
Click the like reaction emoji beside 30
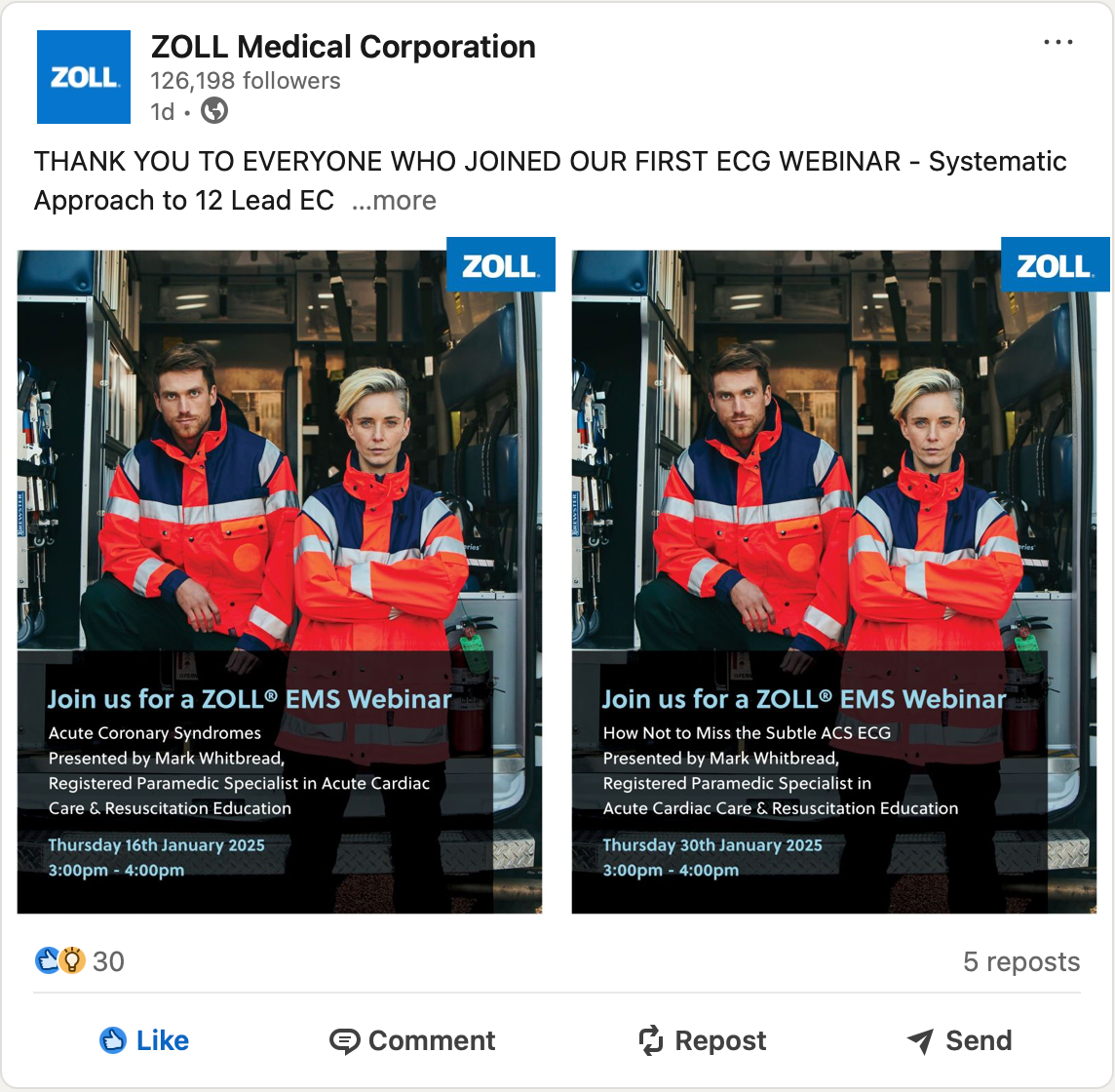[x=47, y=960]
